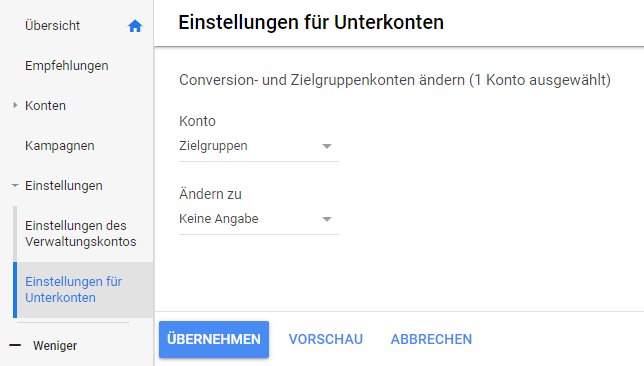Collapse the Einstellungen section arrow

point(15,186)
